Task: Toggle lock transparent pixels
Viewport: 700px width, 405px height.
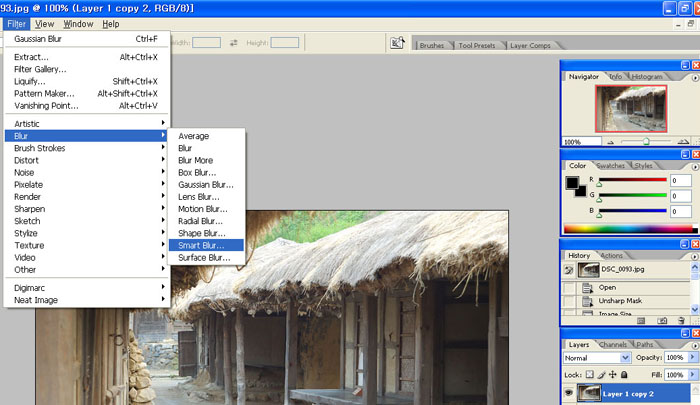Action: [x=590, y=375]
